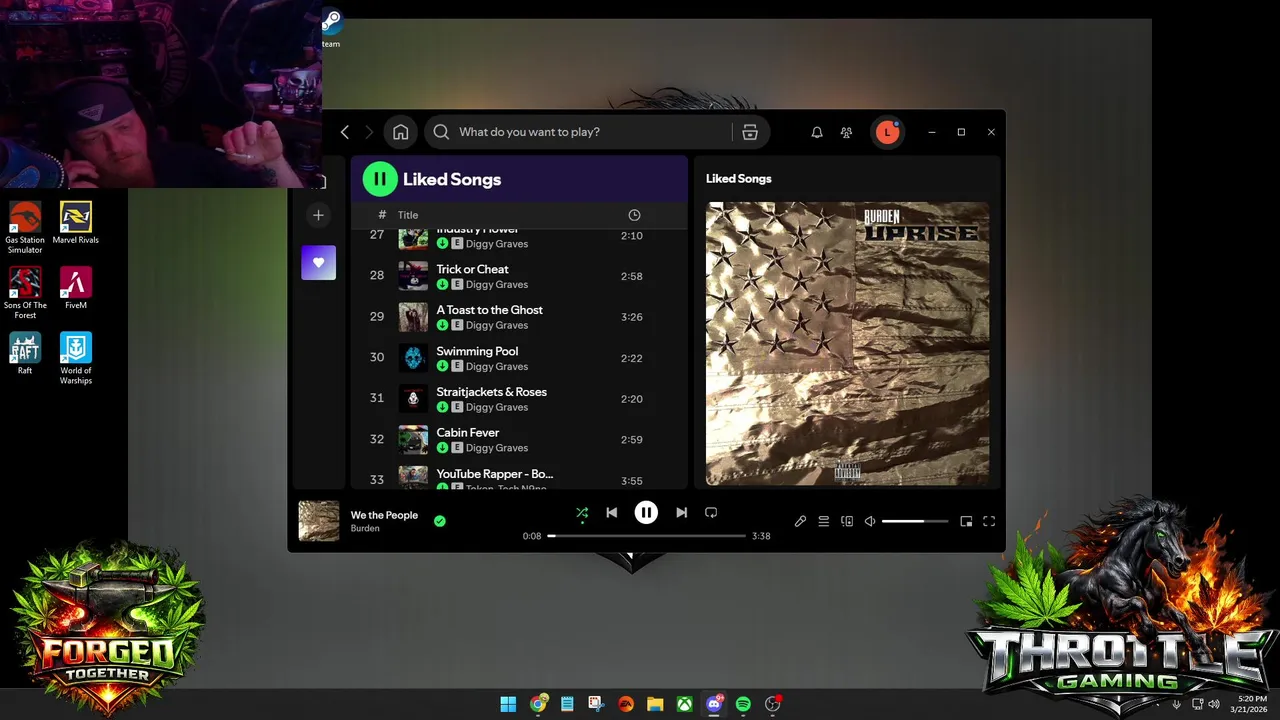Enter full screen with the expand icon
The image size is (1280, 720).
[989, 521]
